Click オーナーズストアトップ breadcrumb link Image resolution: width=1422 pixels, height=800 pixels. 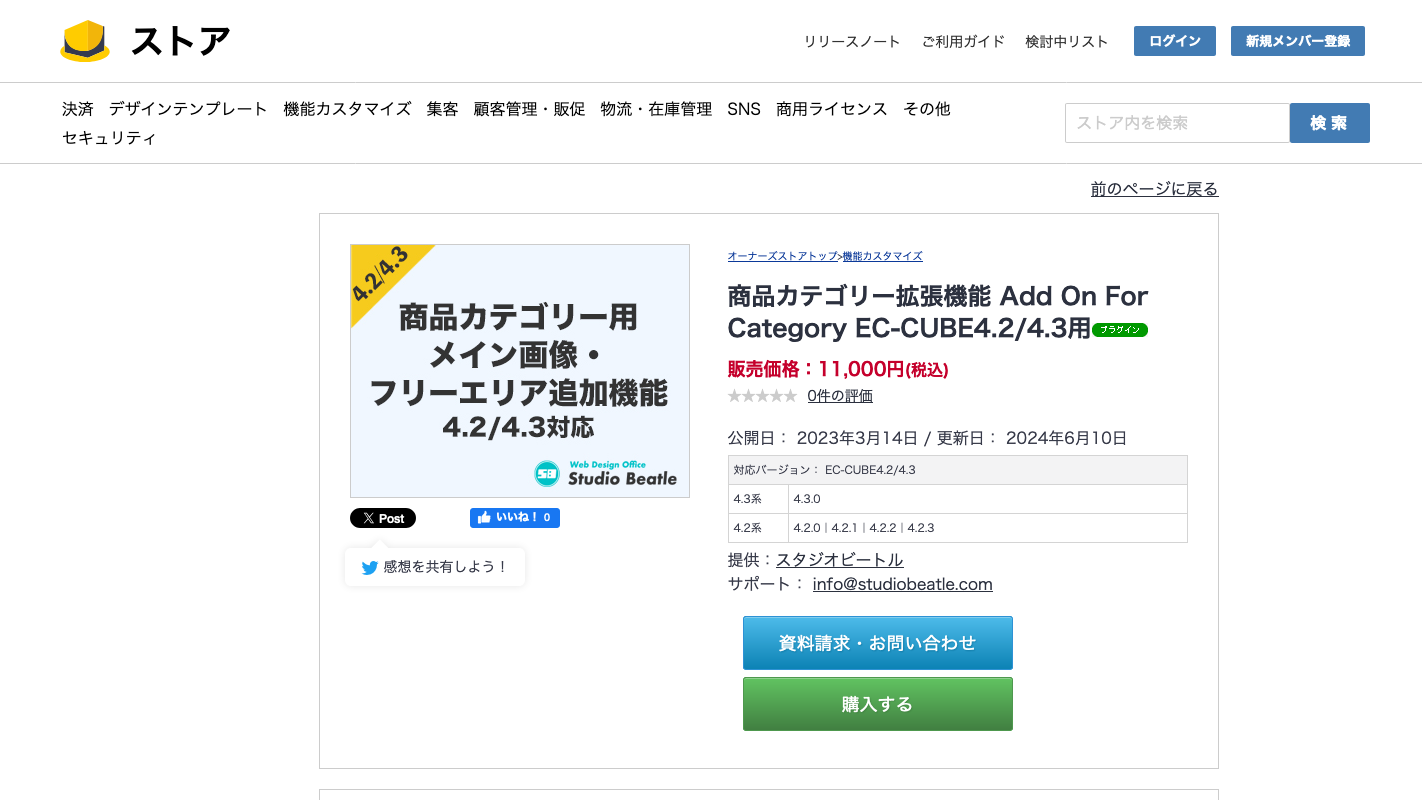(x=782, y=256)
